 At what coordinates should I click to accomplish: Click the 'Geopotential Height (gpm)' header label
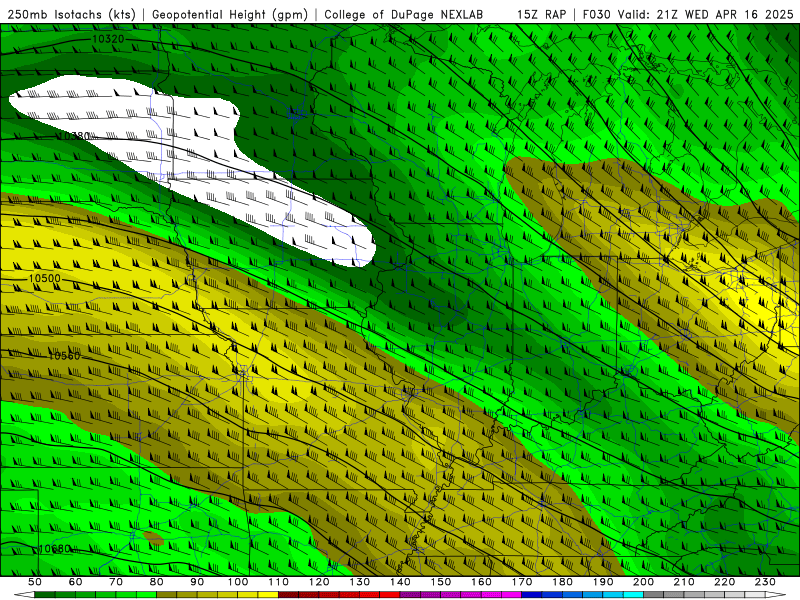tap(230, 15)
